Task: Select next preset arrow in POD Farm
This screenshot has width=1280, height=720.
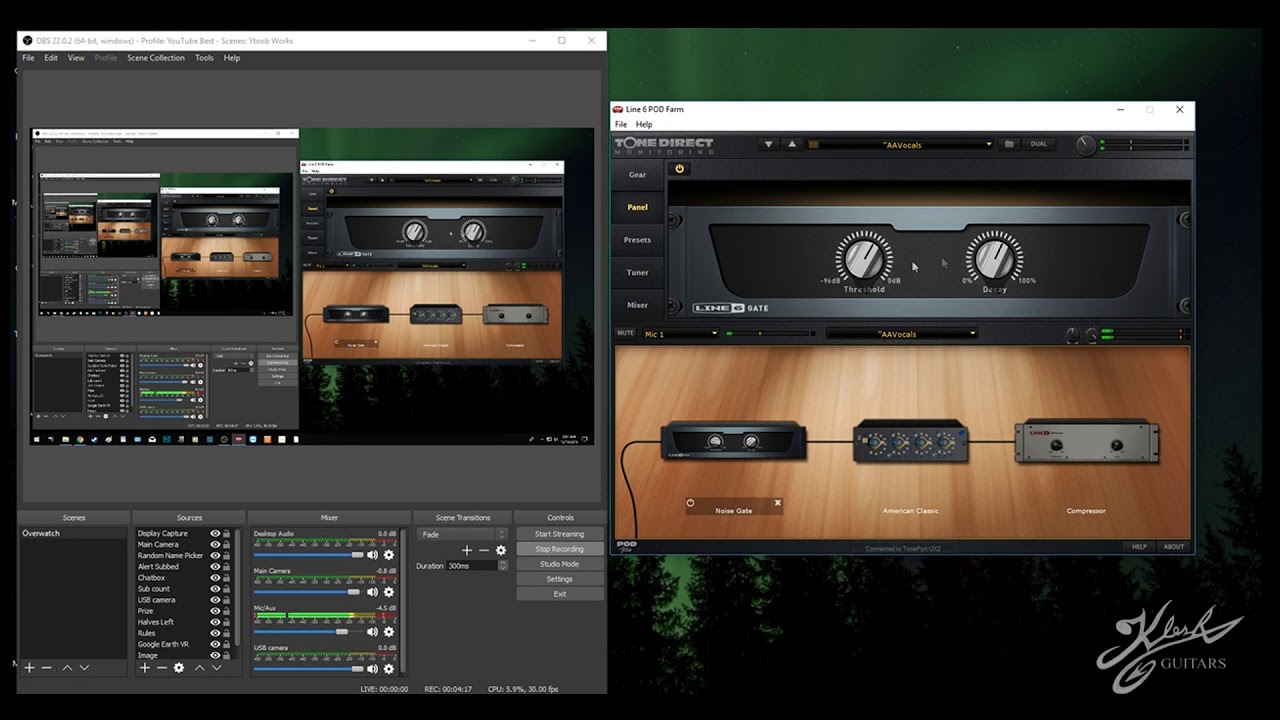Action: click(x=792, y=144)
